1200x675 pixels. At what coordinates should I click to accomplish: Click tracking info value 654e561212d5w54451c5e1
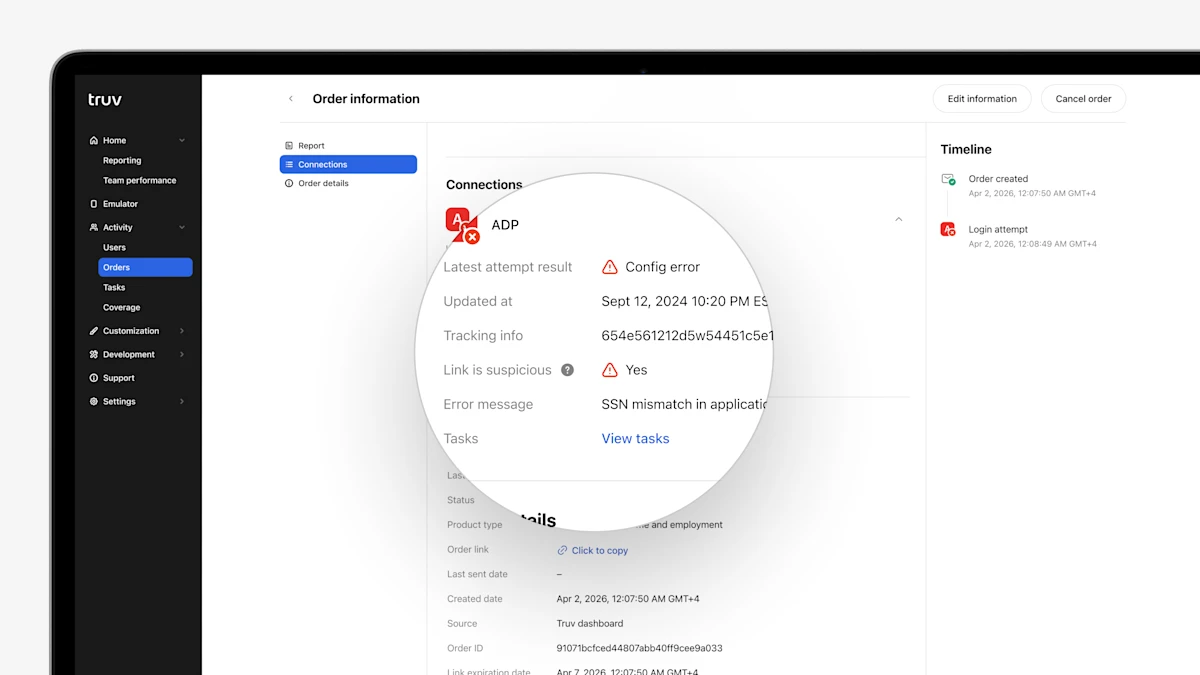click(x=688, y=336)
